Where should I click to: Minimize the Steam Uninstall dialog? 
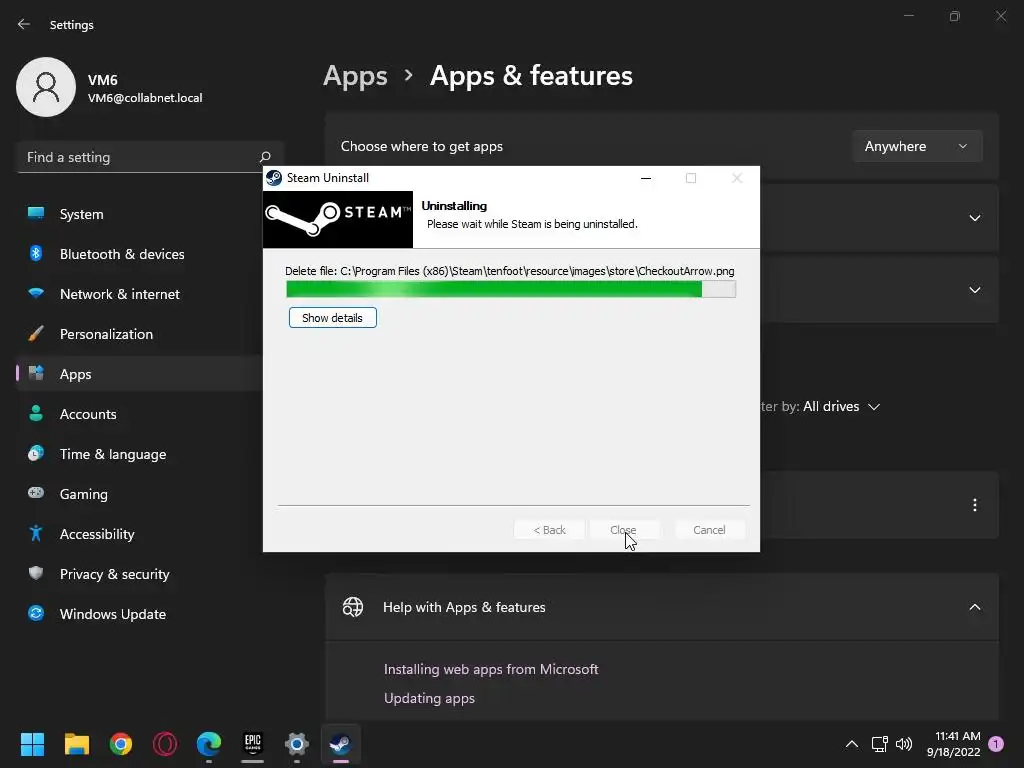[646, 178]
